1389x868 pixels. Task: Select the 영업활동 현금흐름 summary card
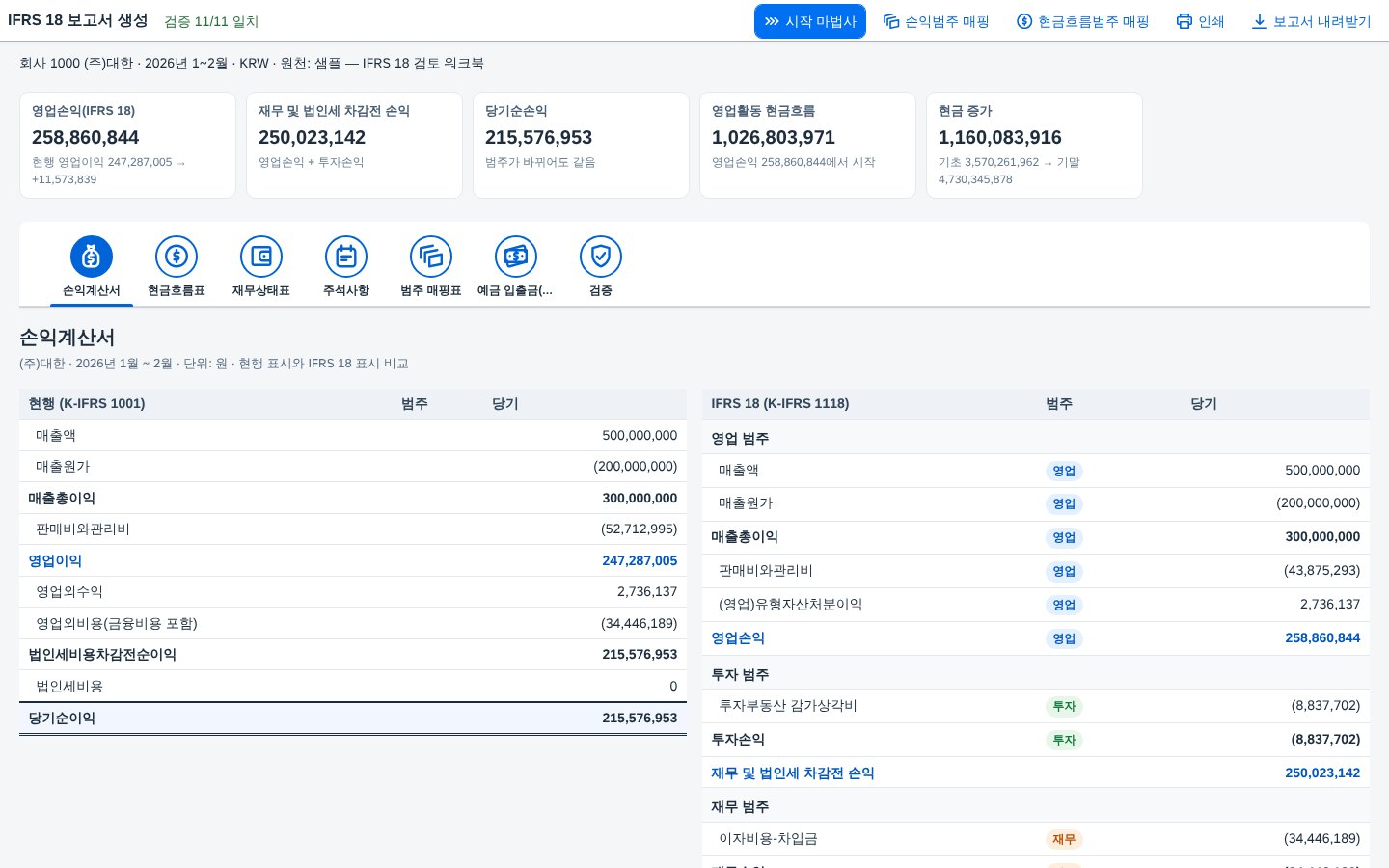point(807,146)
